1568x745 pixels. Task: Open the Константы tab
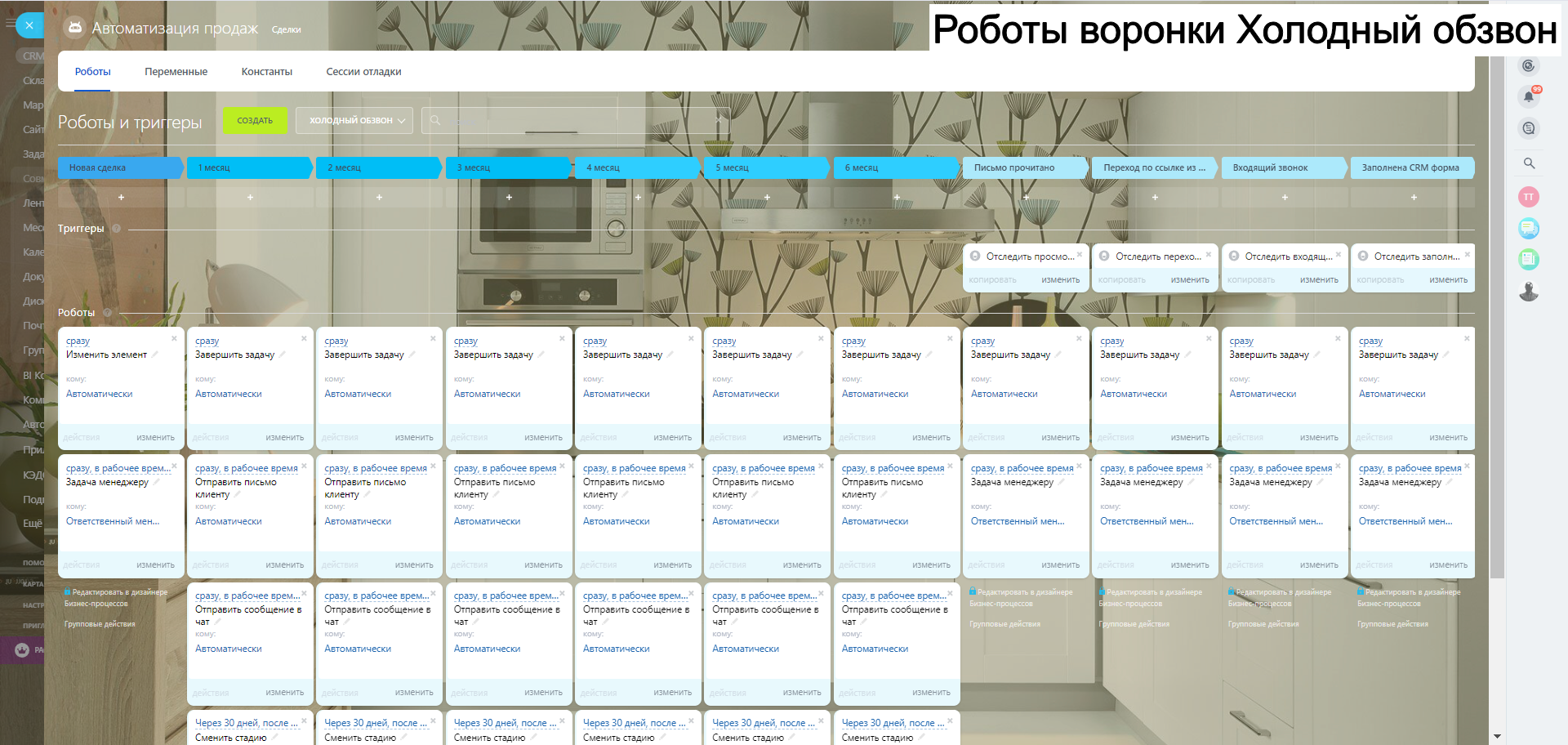[x=267, y=72]
